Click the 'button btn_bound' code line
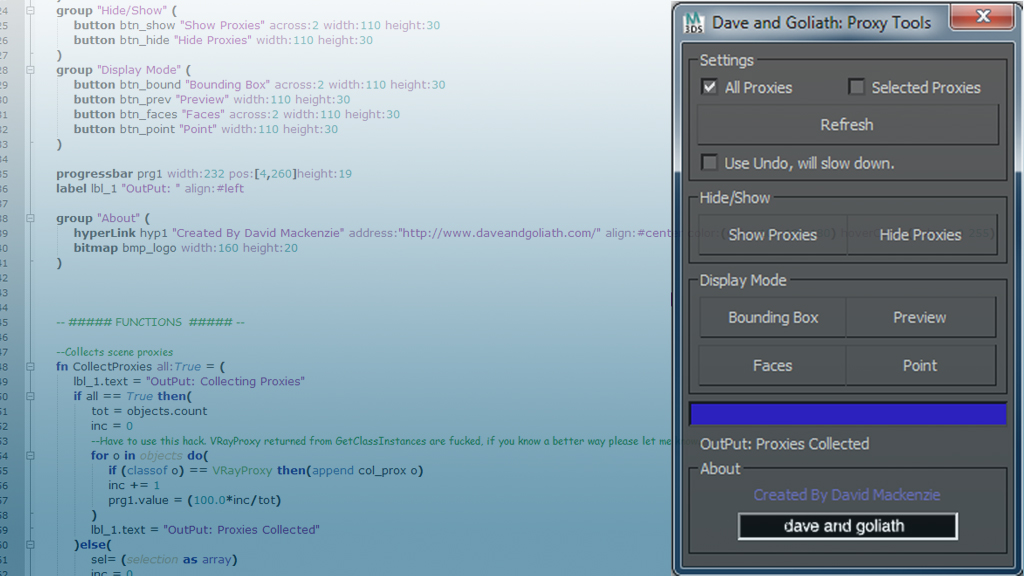 click(259, 85)
